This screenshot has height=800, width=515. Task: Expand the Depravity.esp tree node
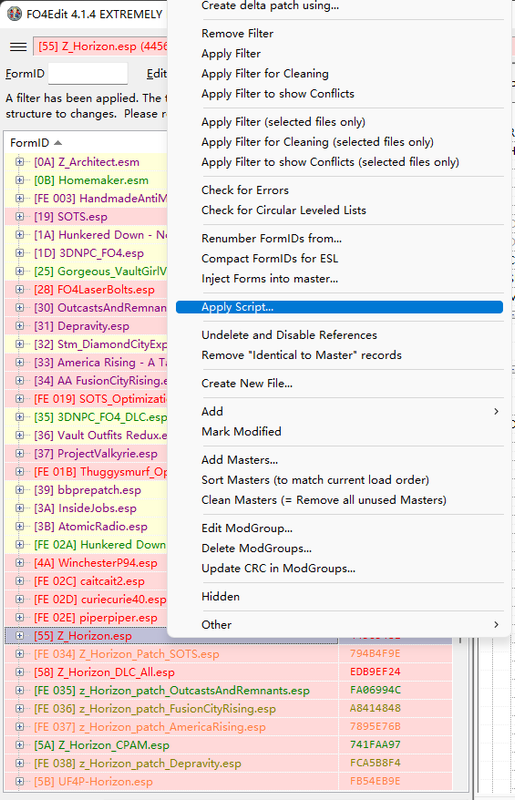coord(19,326)
